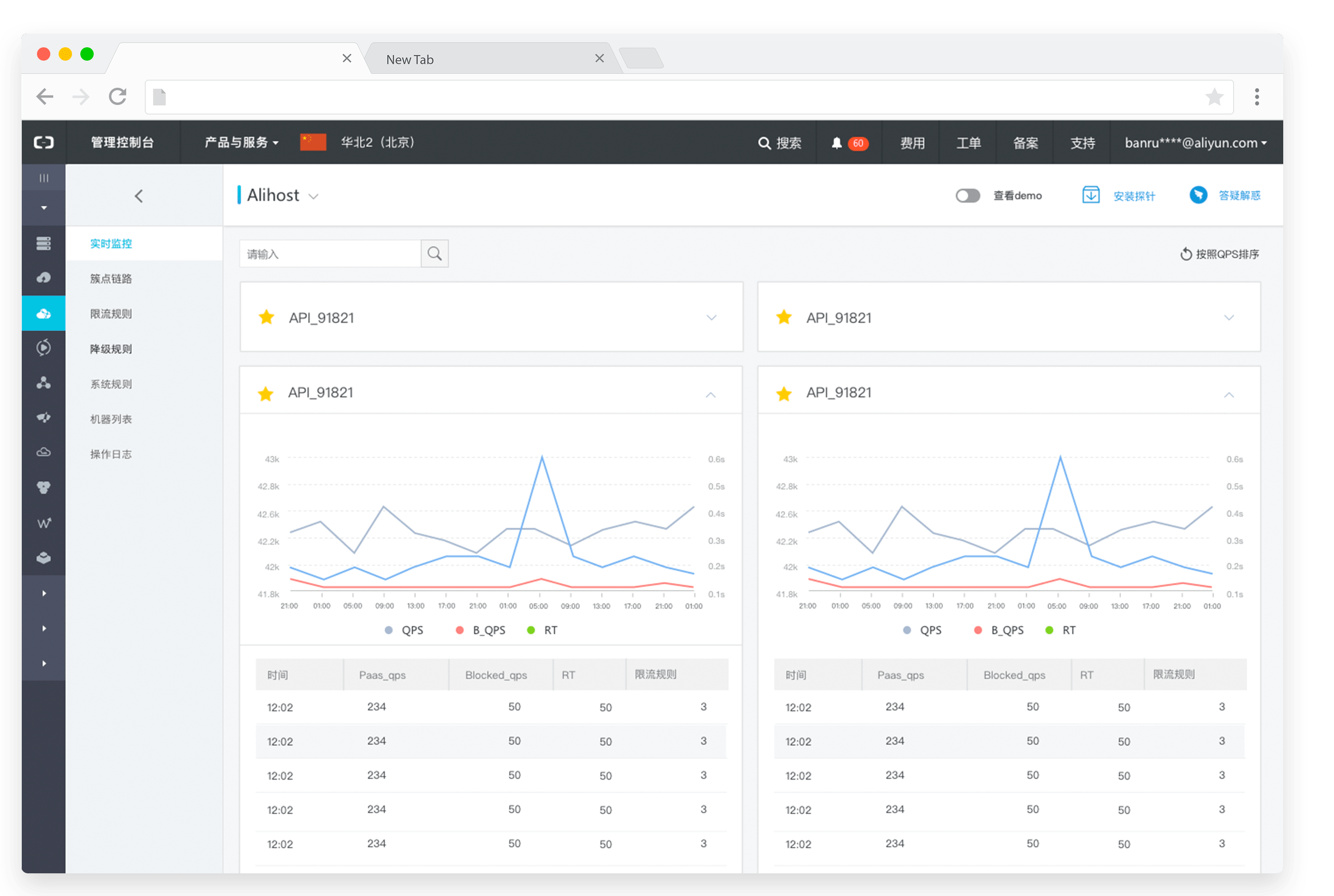This screenshot has width=1334, height=896.
Task: Click the 工单 link in the top bar
Action: (968, 143)
